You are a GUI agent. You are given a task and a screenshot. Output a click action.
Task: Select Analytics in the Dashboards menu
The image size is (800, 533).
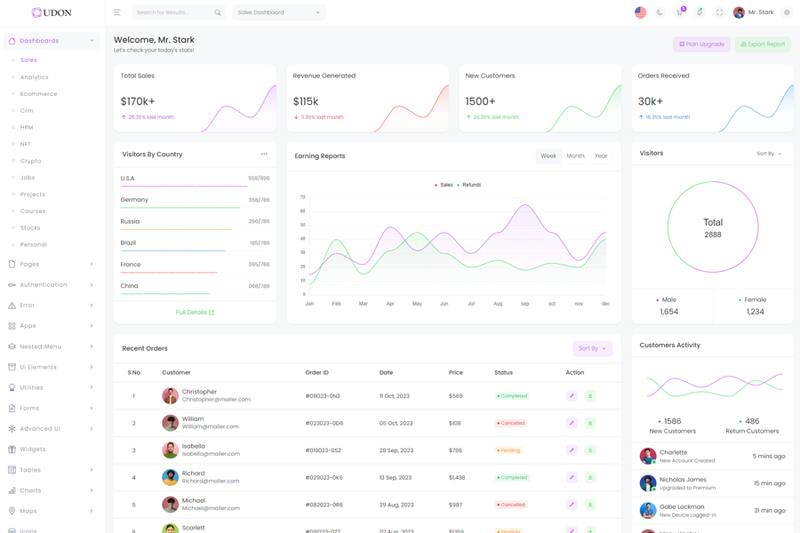click(34, 77)
